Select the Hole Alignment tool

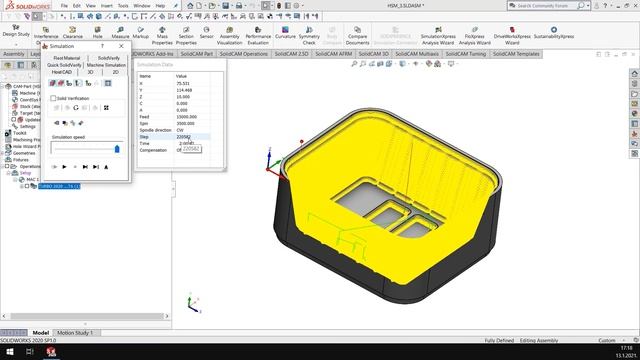coord(98,33)
